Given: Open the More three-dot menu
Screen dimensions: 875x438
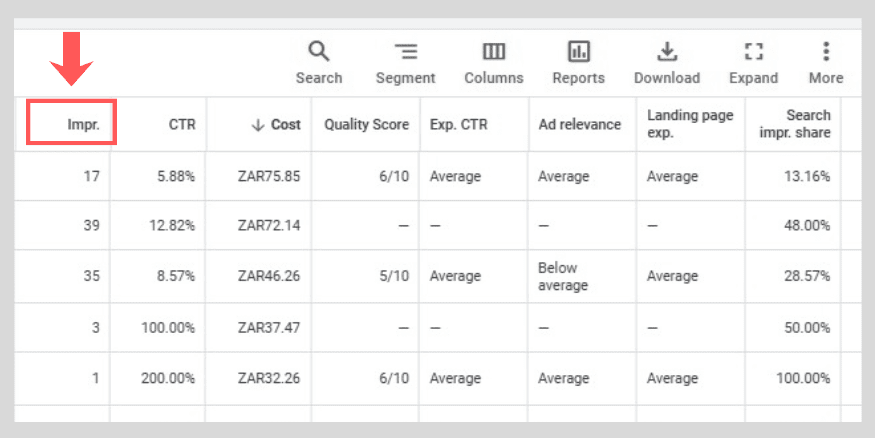Looking at the screenshot, I should [x=825, y=52].
